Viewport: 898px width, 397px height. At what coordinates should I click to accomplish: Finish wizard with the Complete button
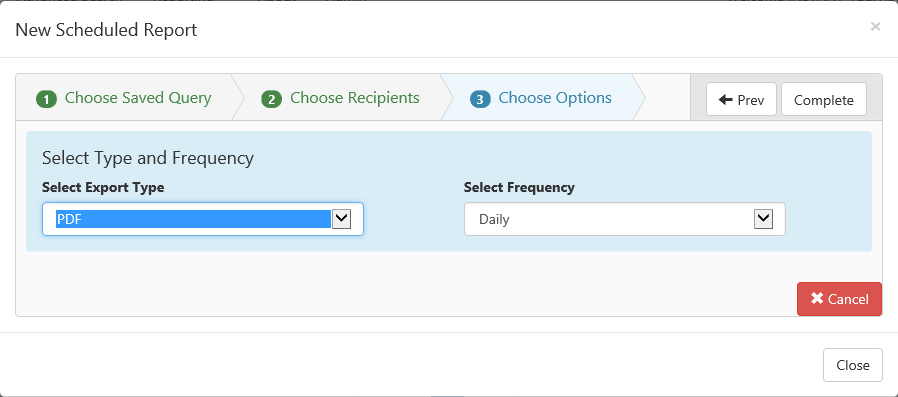pos(824,100)
